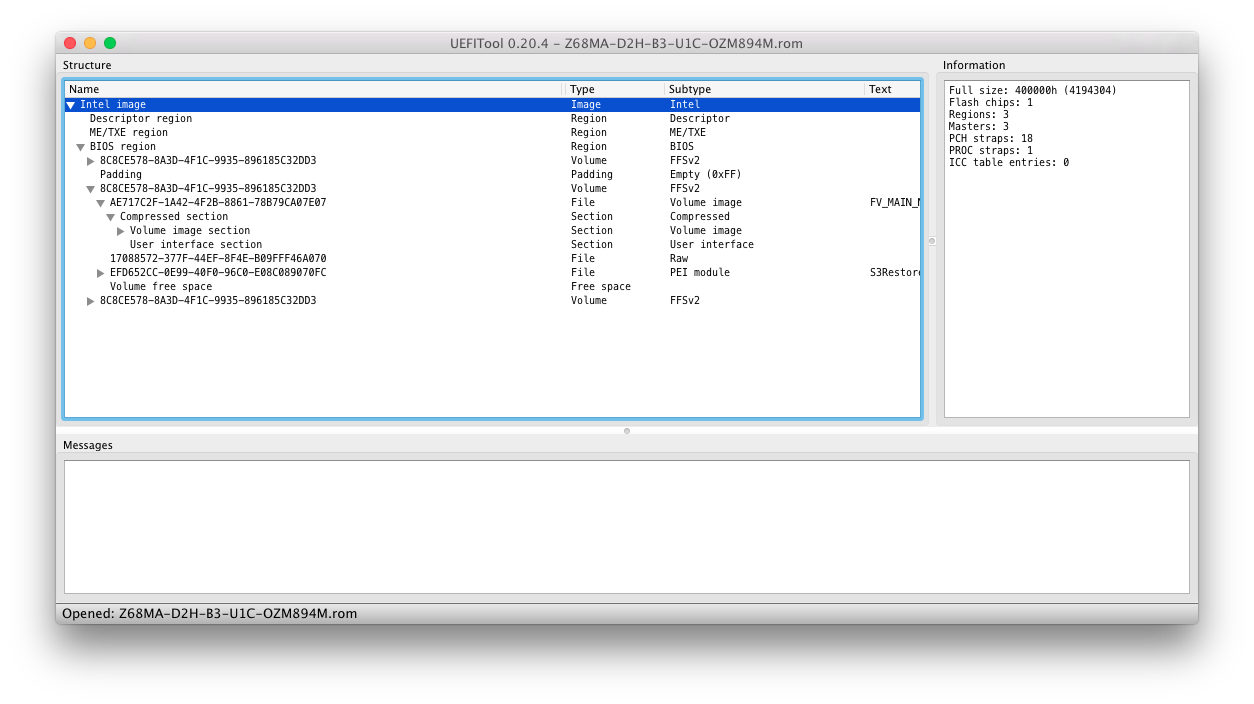The image size is (1254, 704).
Task: Select the Volume free space row
Action: (160, 287)
